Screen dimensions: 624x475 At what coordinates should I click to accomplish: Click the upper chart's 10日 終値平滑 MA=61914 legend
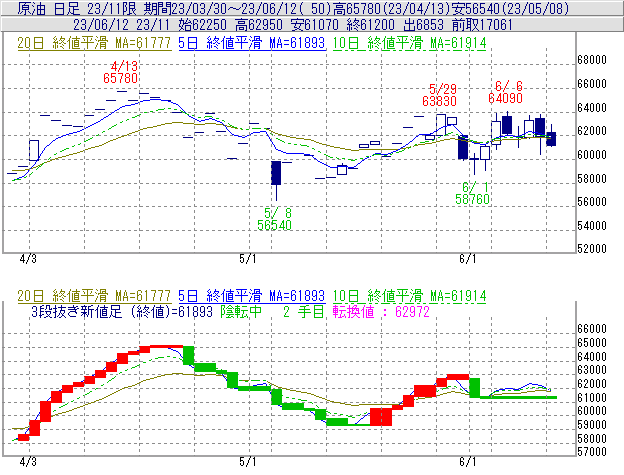point(410,43)
